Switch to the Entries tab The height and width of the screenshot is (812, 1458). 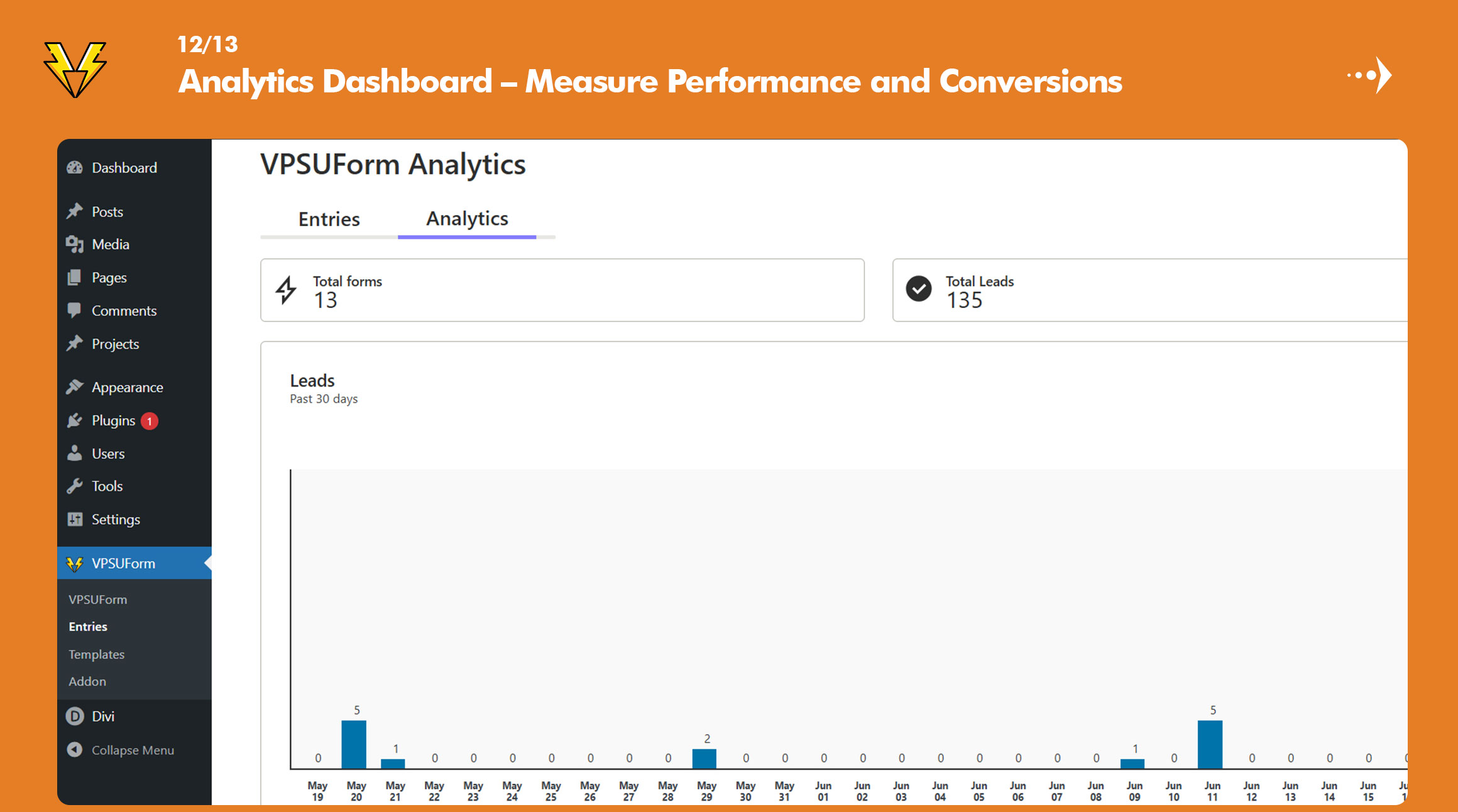329,219
